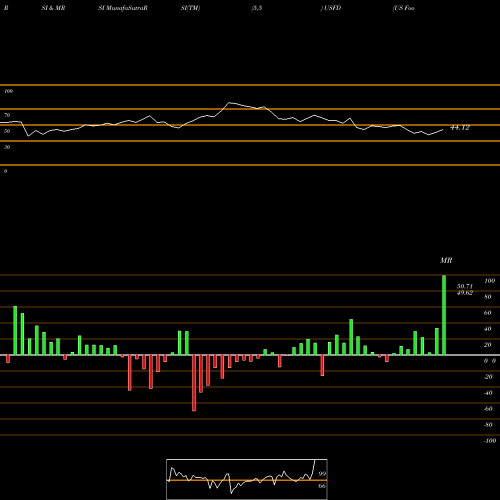500x500 pixels.
Task: Click the 'SI(TM)' header text
Action: 190,8
